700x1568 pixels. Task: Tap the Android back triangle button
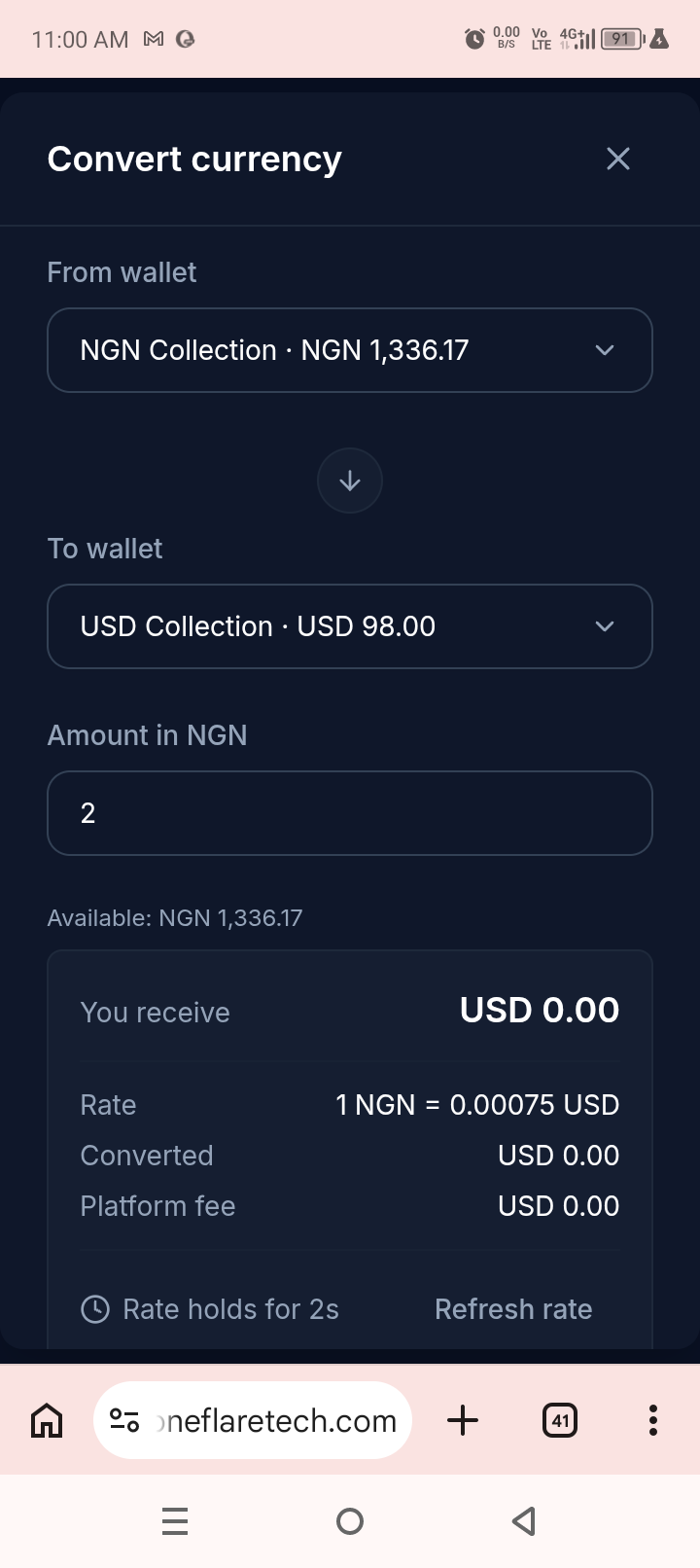pyautogui.click(x=524, y=1521)
